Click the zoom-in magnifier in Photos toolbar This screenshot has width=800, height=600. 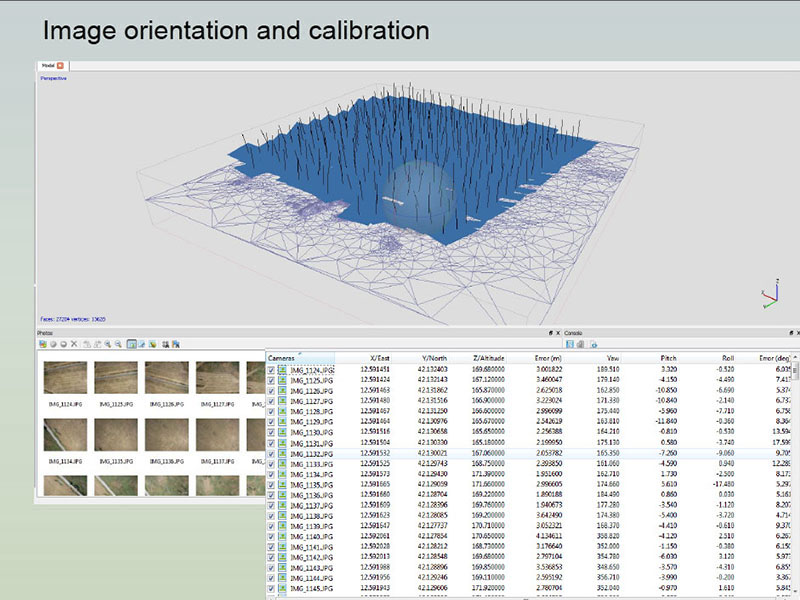click(107, 344)
